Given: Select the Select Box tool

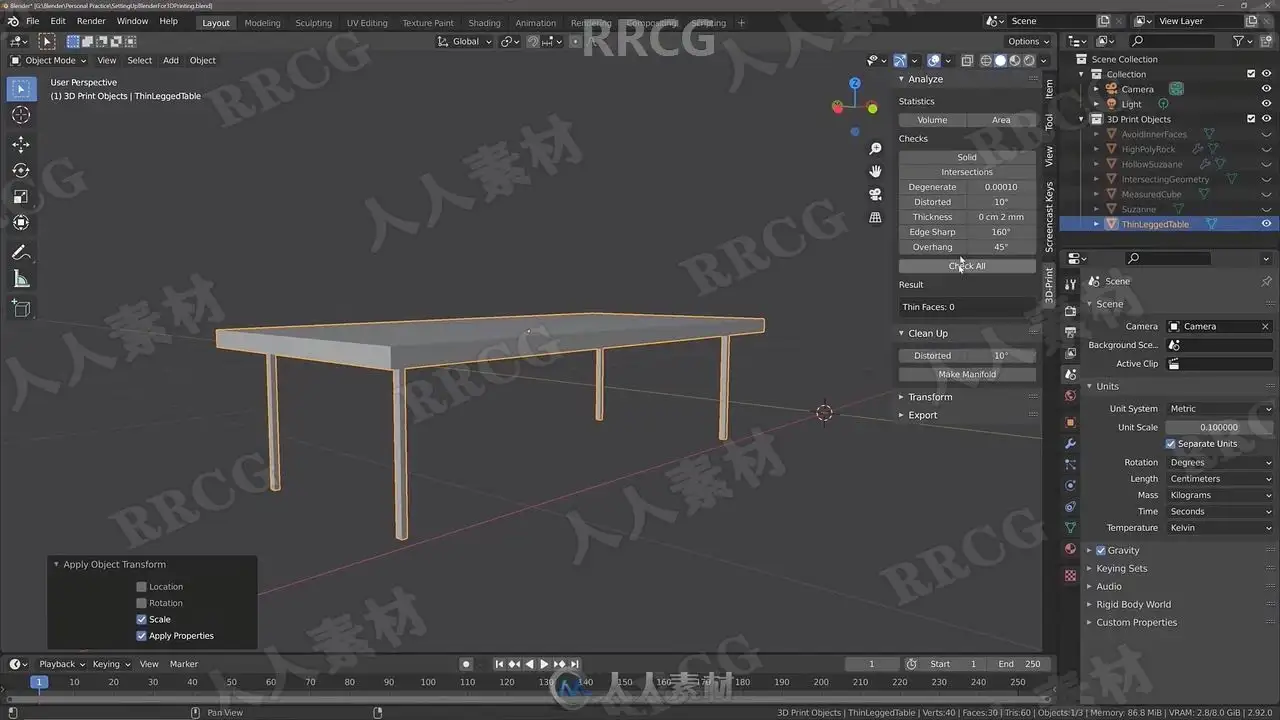Looking at the screenshot, I should (x=21, y=89).
